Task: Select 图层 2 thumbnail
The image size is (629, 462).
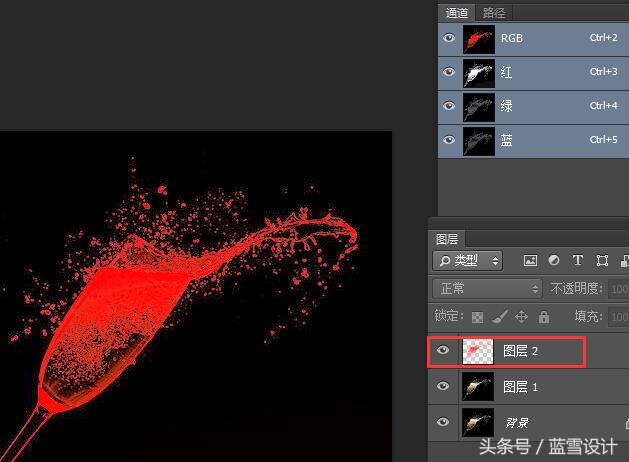Action: (x=478, y=352)
